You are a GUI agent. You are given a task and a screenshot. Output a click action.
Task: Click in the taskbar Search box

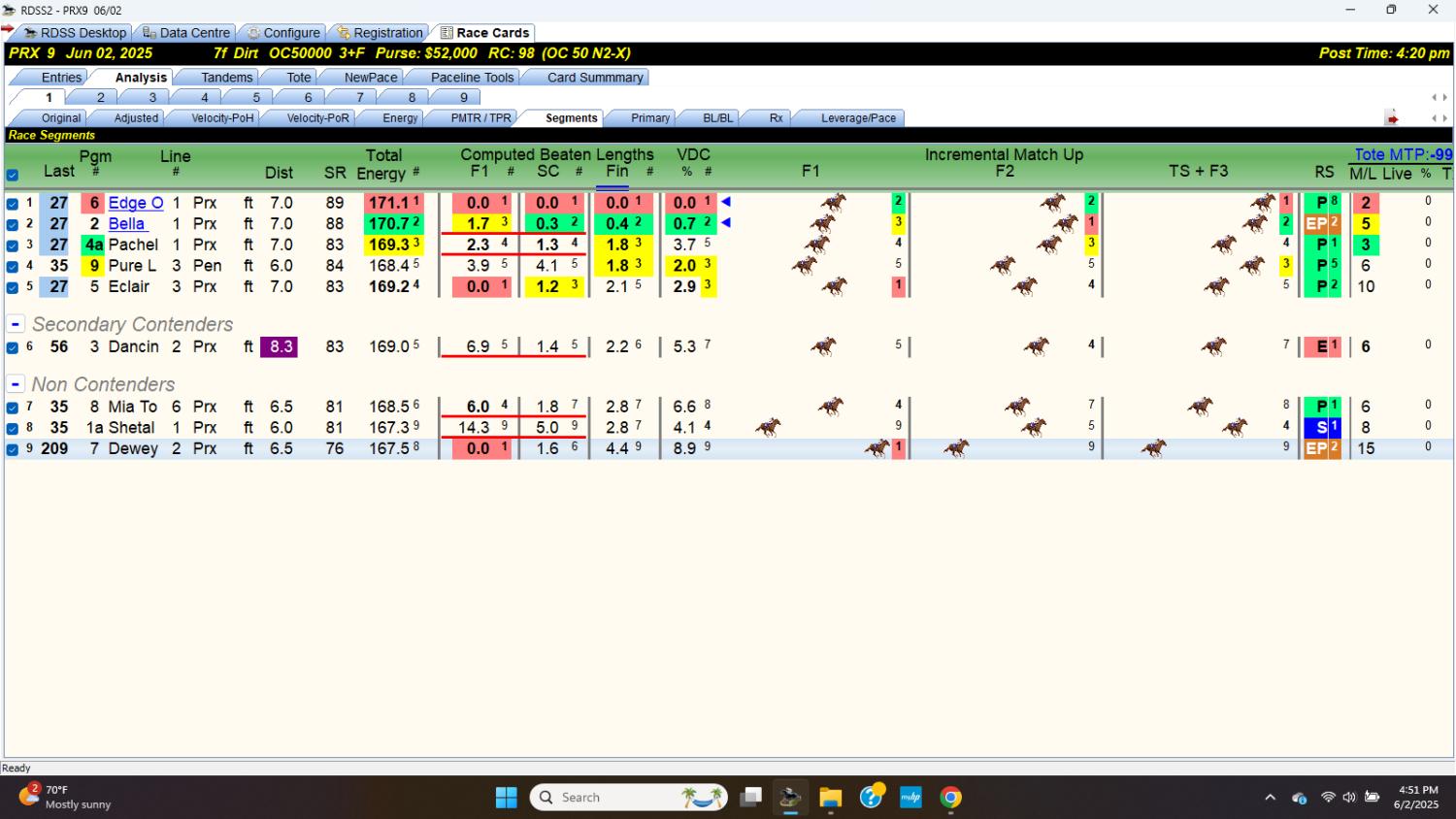[x=629, y=797]
